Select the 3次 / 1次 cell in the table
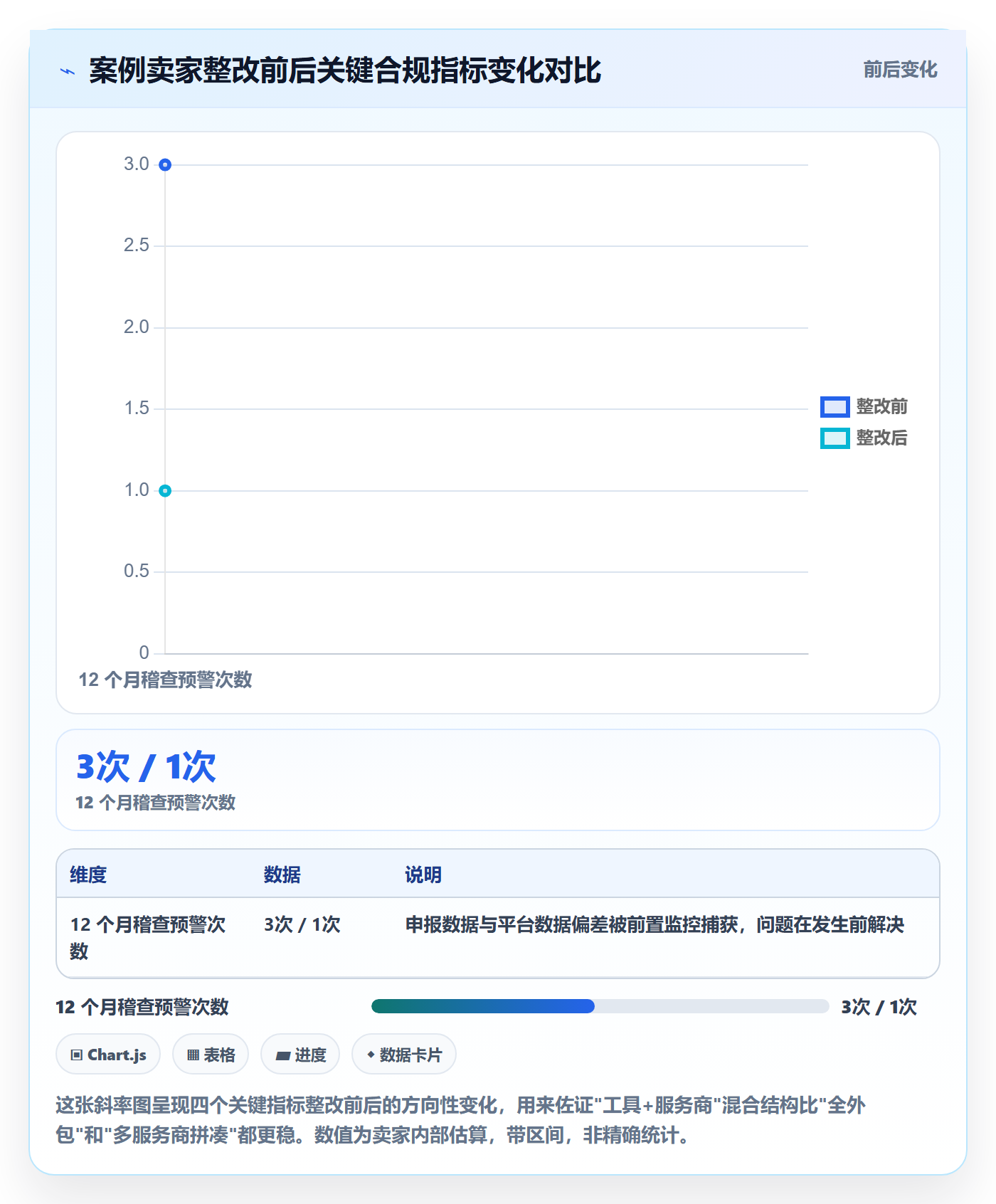 [x=302, y=924]
